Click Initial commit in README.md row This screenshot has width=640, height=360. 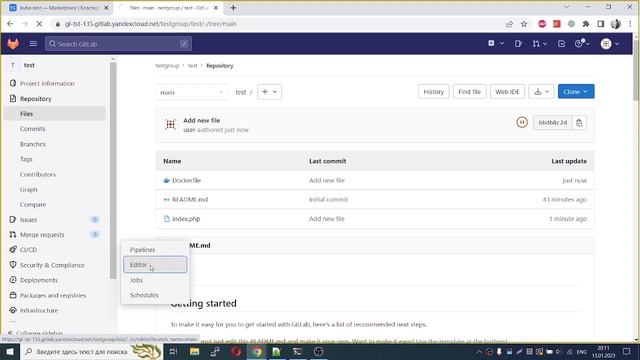tap(328, 200)
